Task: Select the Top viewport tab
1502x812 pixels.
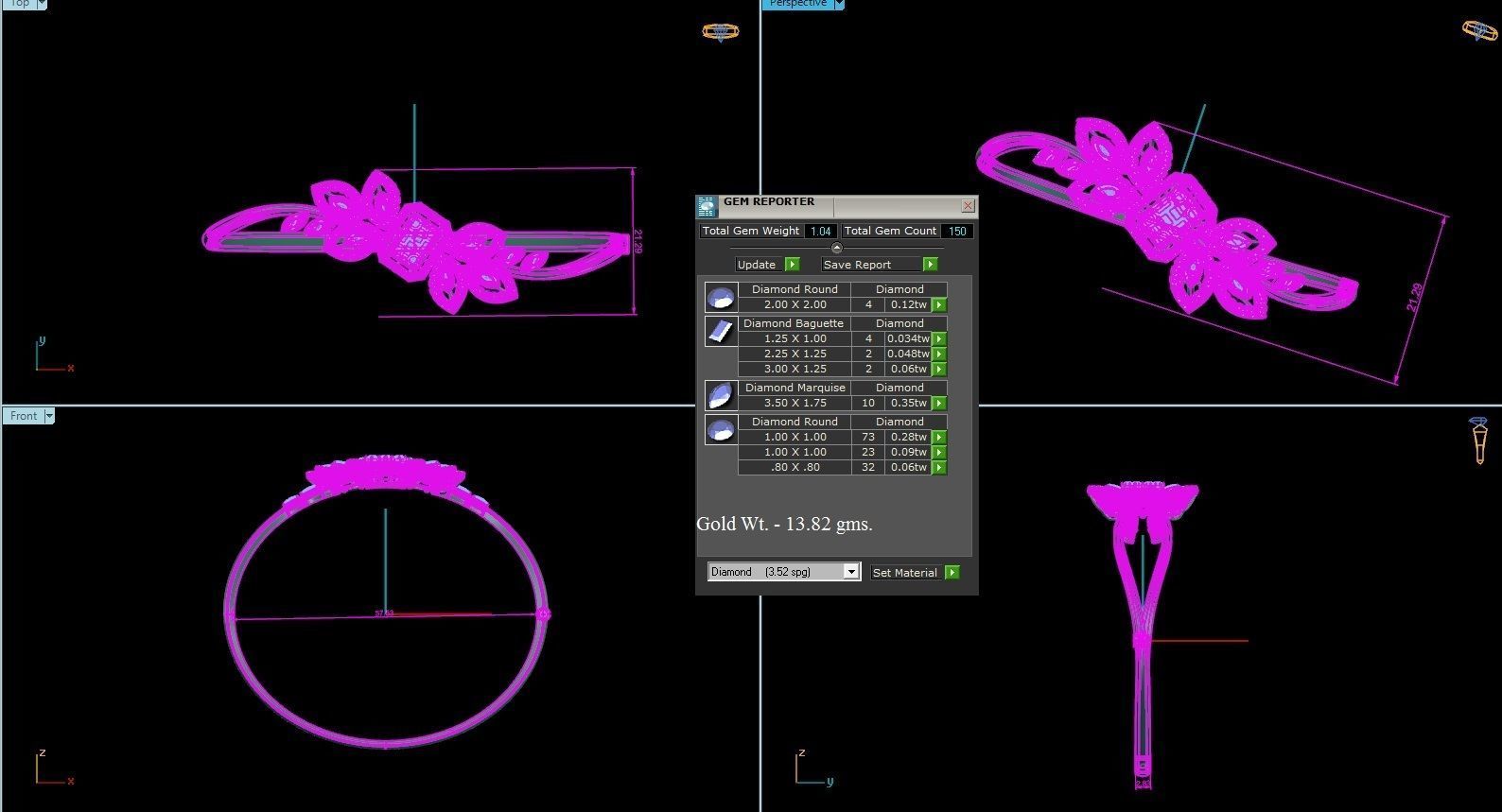Action: (x=19, y=4)
